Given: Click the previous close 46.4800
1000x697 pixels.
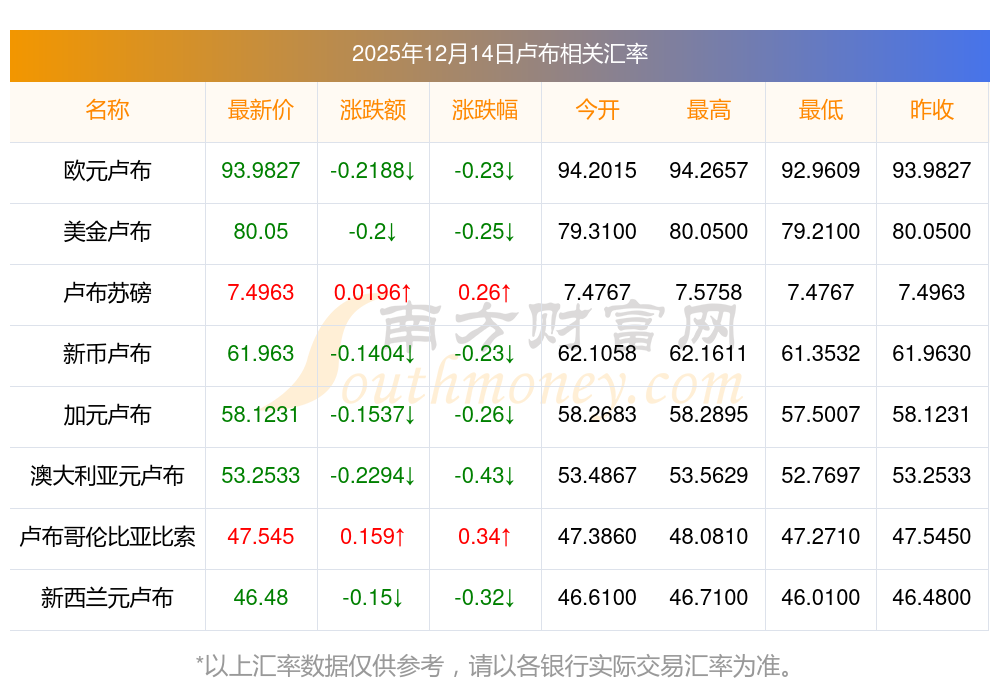Looking at the screenshot, I should 932,598.
